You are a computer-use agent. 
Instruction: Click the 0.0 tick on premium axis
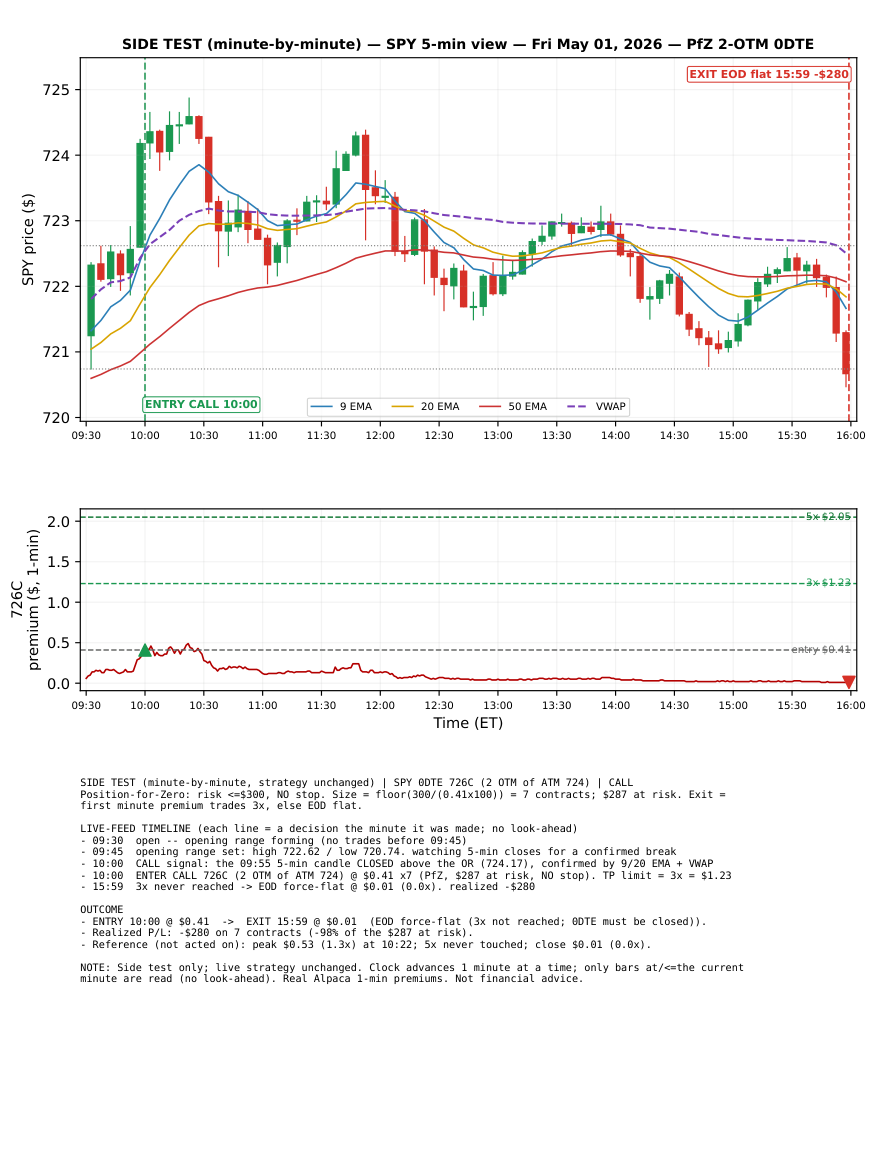pos(60,684)
